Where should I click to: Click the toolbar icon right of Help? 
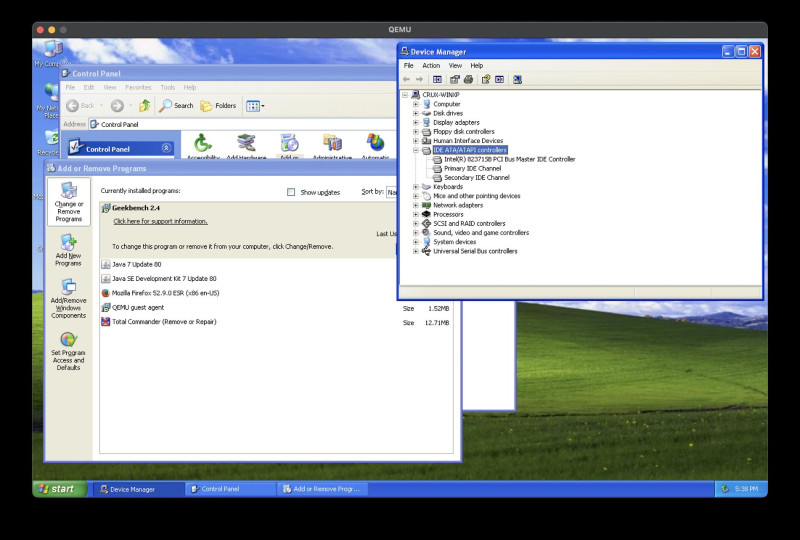point(499,80)
